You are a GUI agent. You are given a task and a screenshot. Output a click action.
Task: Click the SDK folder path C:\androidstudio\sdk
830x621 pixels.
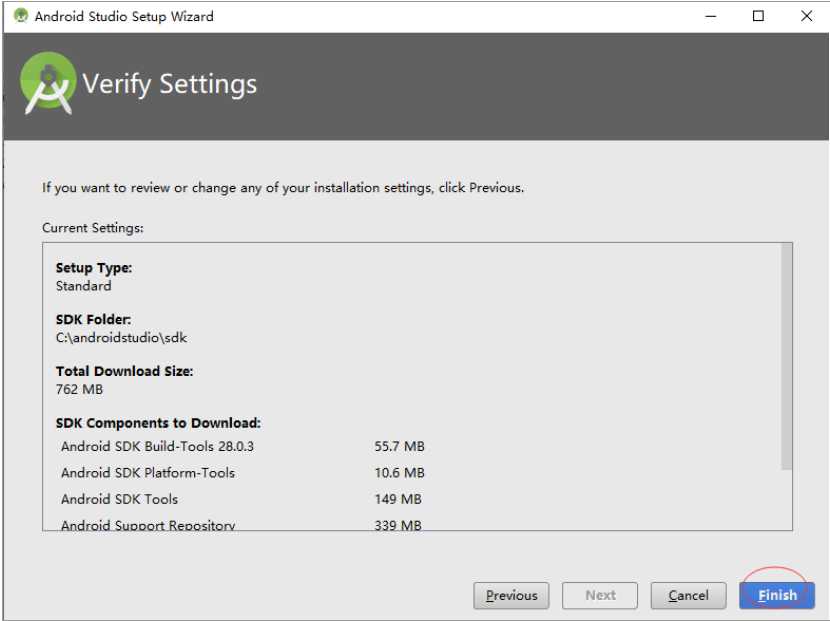click(x=121, y=338)
